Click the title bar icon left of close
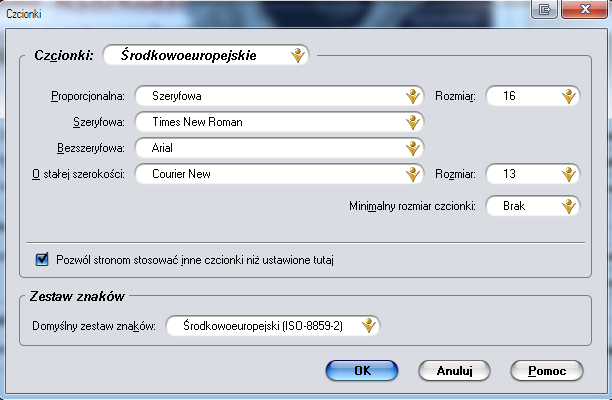 (x=545, y=9)
